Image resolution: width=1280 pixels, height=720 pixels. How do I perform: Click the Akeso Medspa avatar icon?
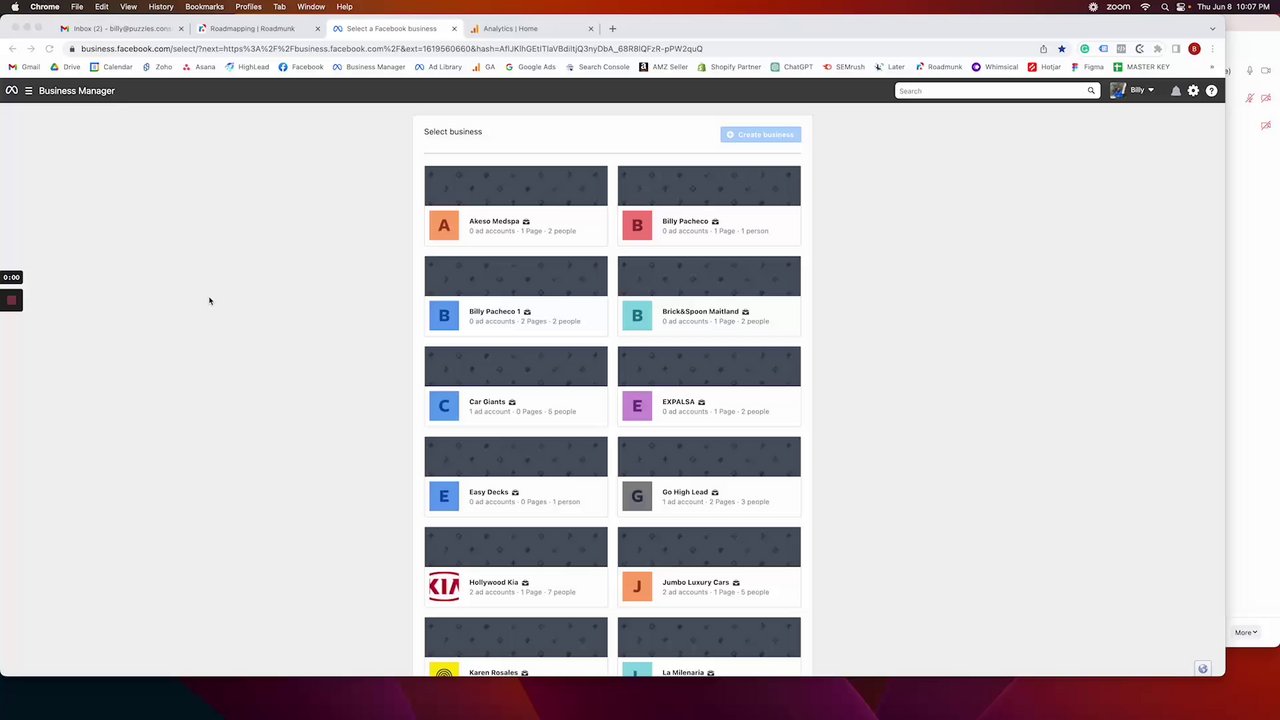(444, 226)
